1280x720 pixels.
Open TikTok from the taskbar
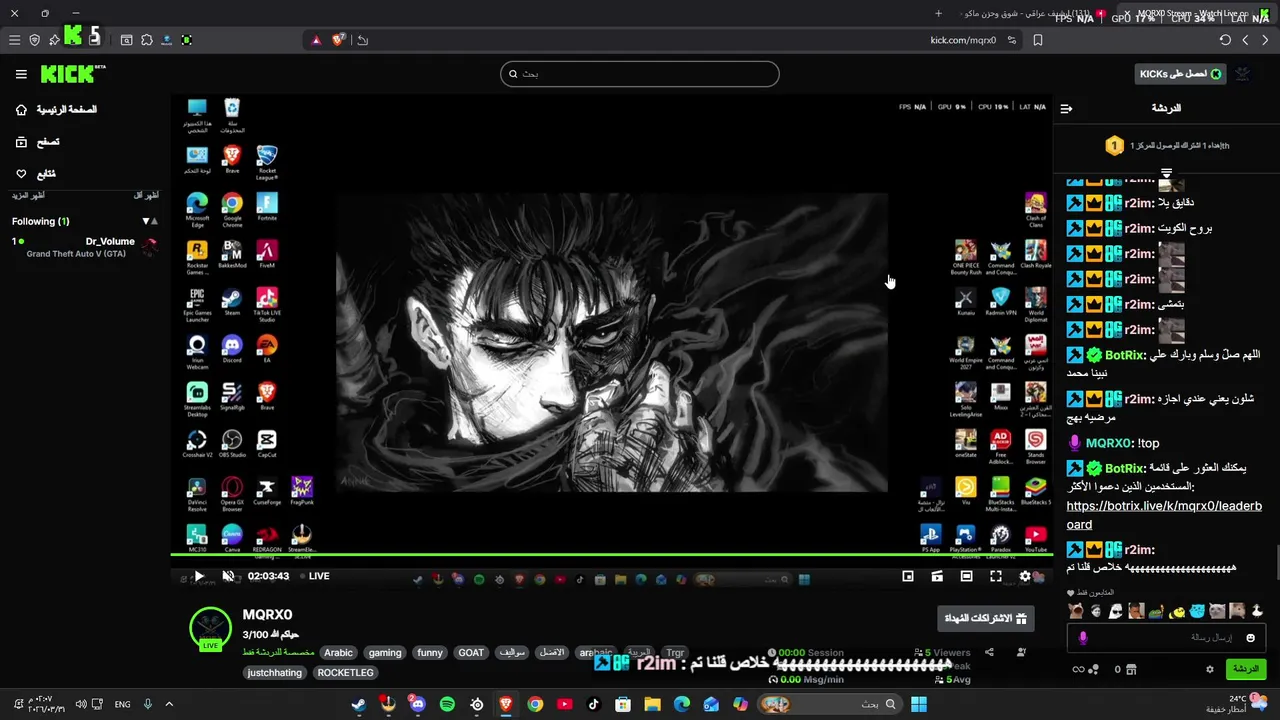click(594, 704)
